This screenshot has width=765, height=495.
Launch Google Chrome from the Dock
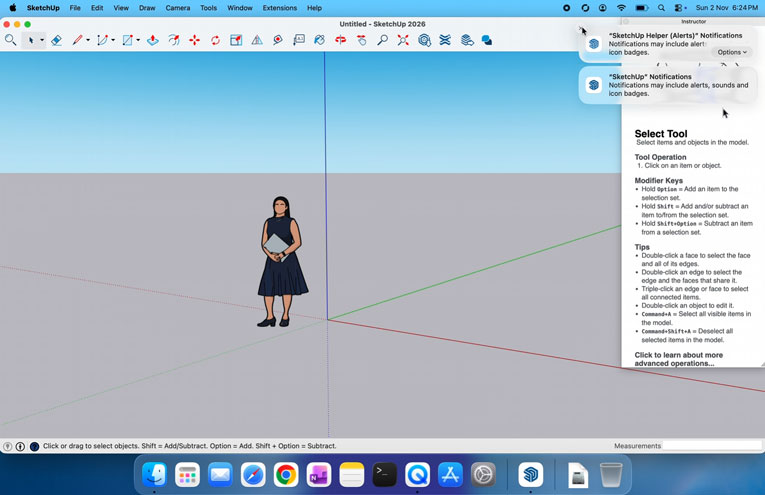point(286,475)
